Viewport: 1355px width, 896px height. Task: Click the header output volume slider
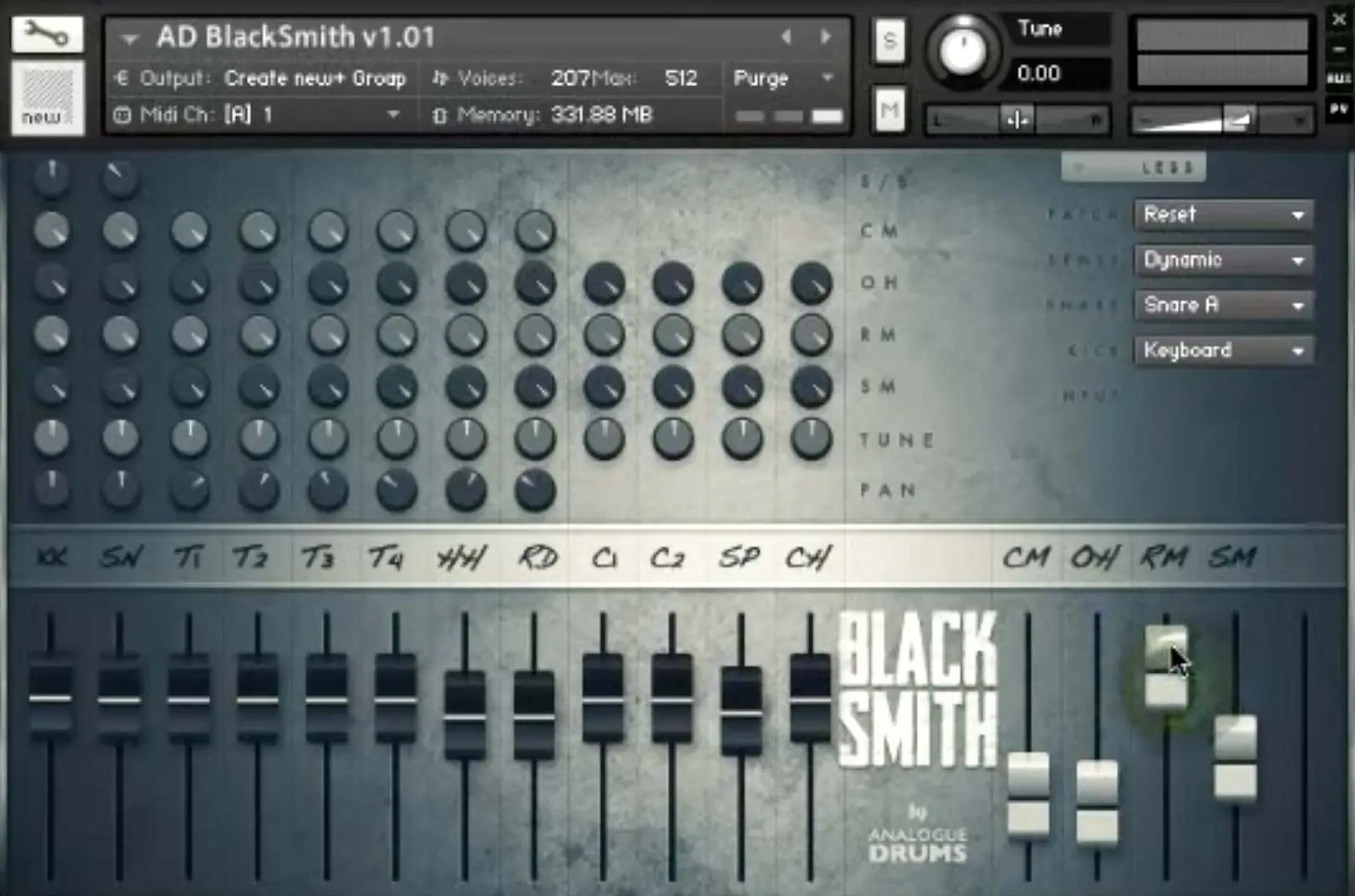(x=1221, y=121)
